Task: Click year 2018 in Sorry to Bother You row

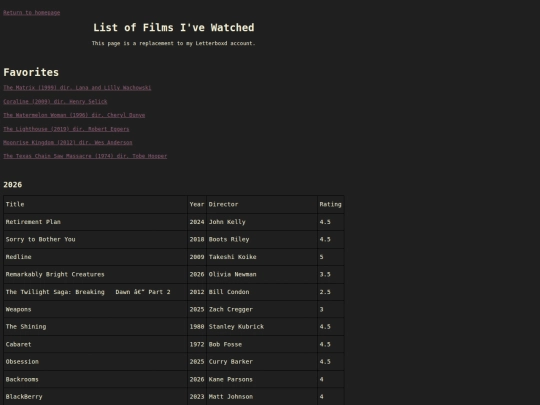Action: 197,239
